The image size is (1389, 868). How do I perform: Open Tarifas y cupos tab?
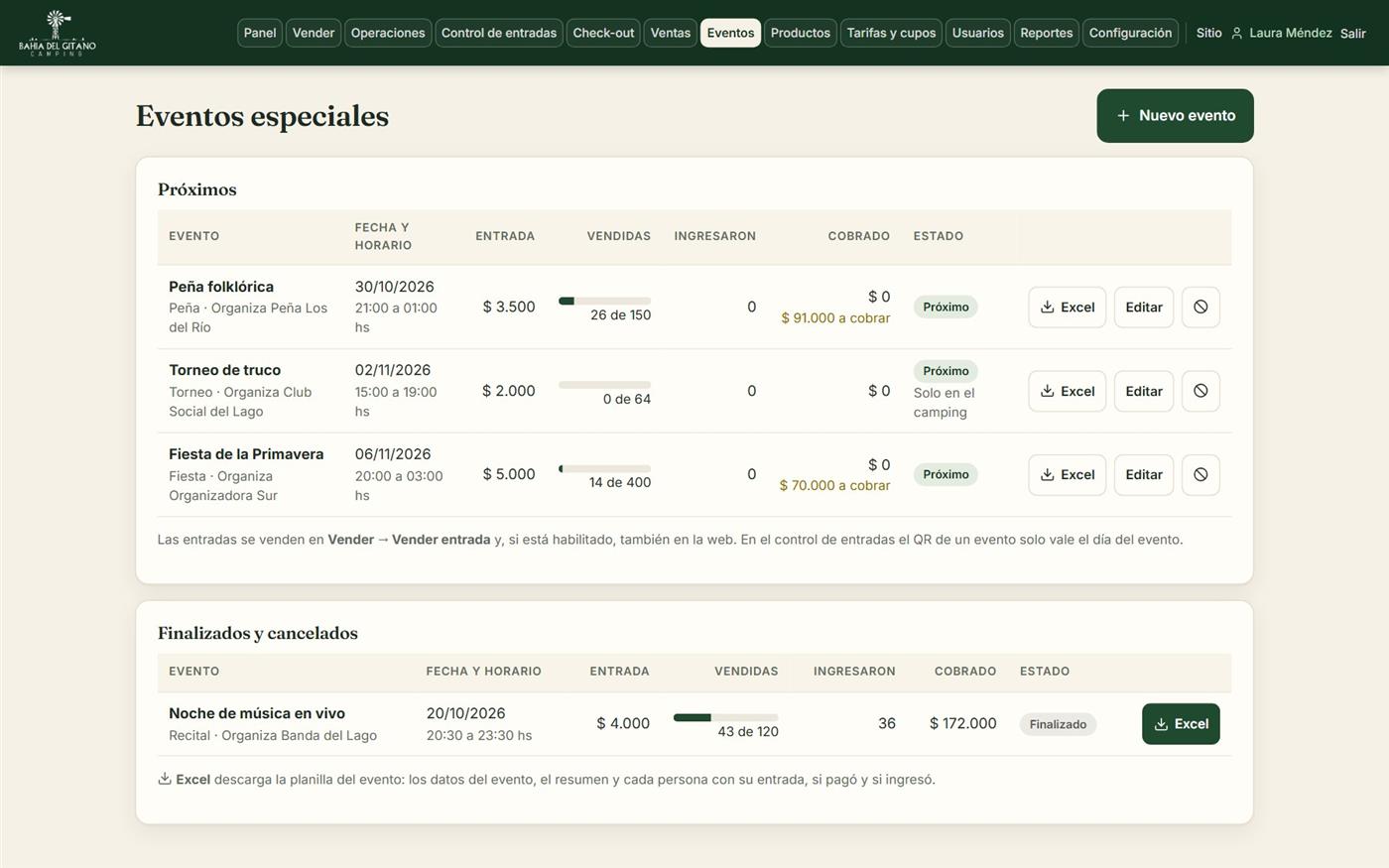[x=891, y=33]
